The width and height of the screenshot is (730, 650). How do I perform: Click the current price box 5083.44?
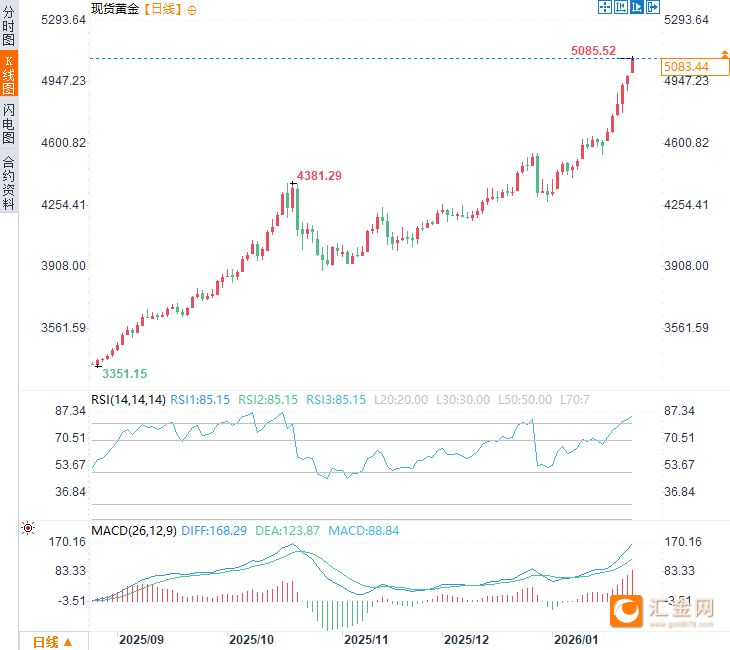pos(695,67)
